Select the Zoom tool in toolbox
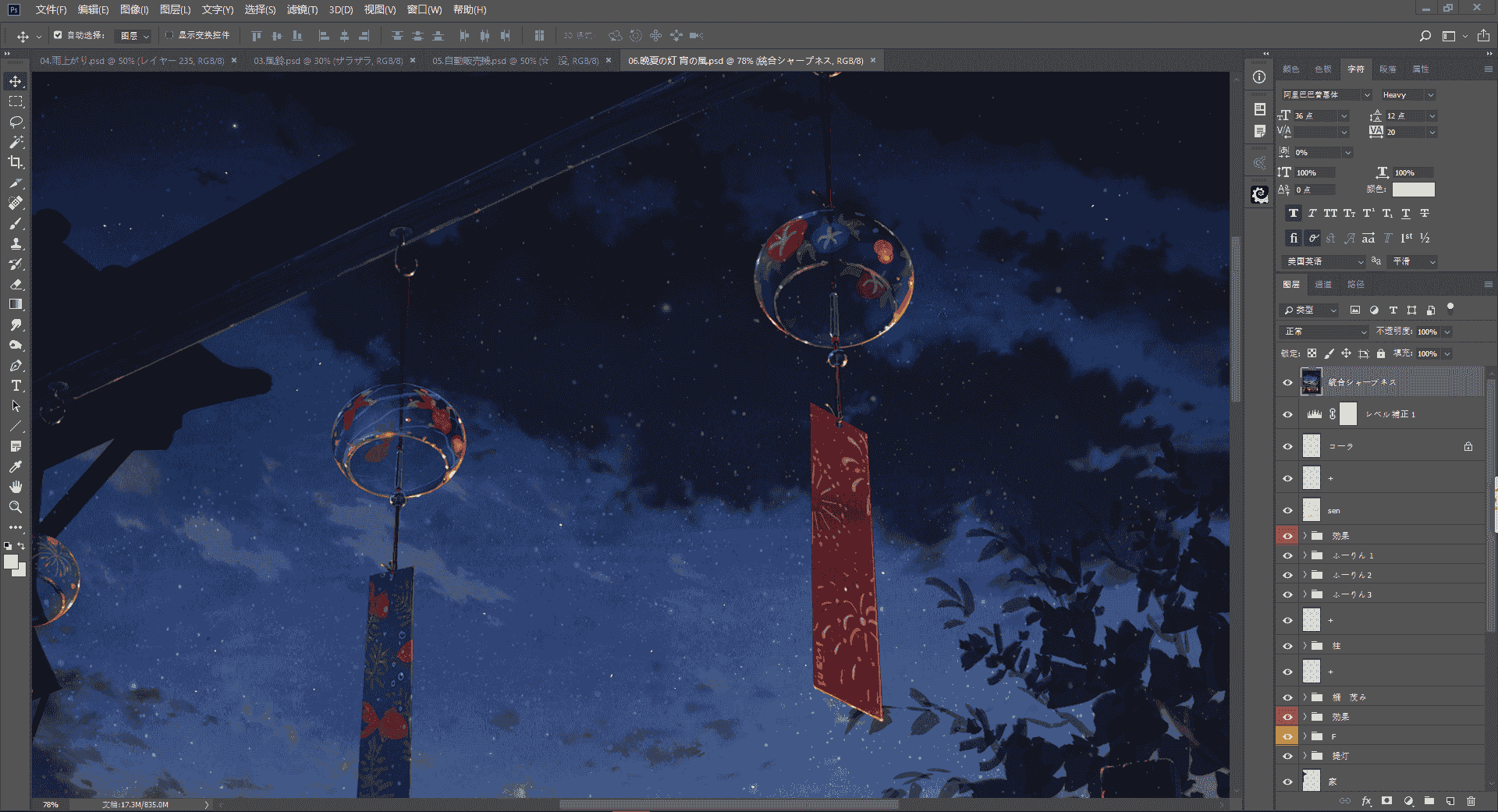The width and height of the screenshot is (1498, 812). pos(16,507)
